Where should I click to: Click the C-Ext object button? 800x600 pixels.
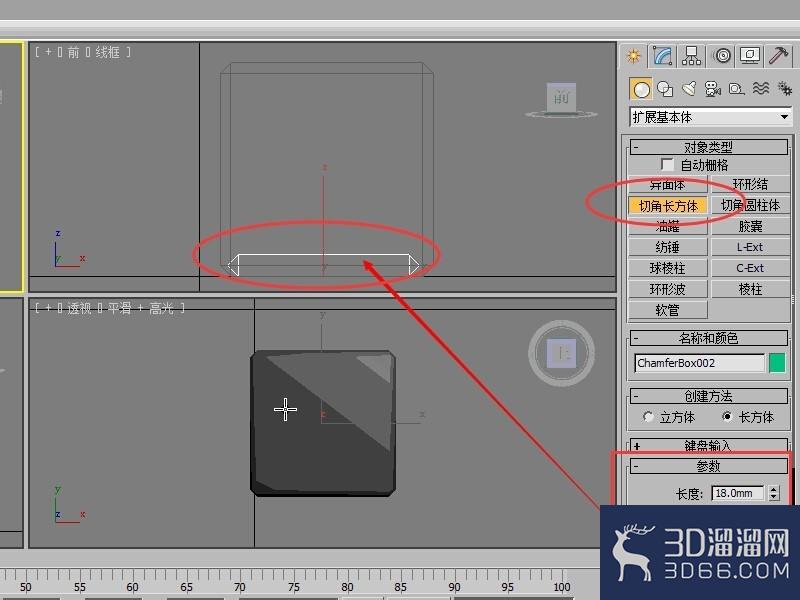pos(750,268)
